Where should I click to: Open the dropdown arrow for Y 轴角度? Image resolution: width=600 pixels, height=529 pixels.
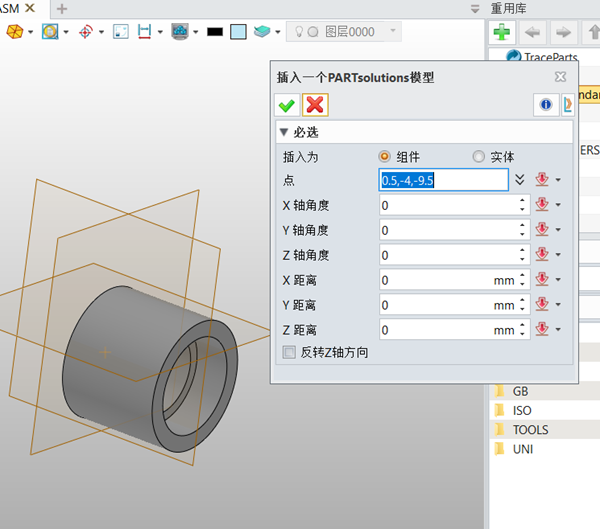[x=558, y=230]
